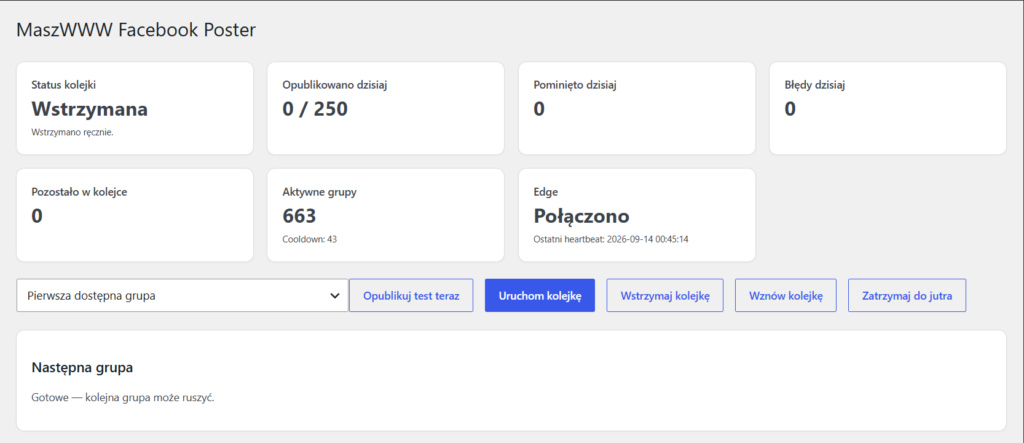This screenshot has width=1024, height=443.
Task: Click Zatrzymaj do jutra button
Action: [x=906, y=295]
